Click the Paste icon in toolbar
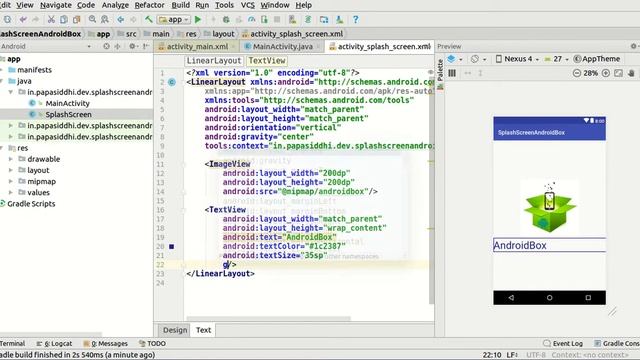Image resolution: width=640 pixels, height=360 pixels. tap(76, 19)
